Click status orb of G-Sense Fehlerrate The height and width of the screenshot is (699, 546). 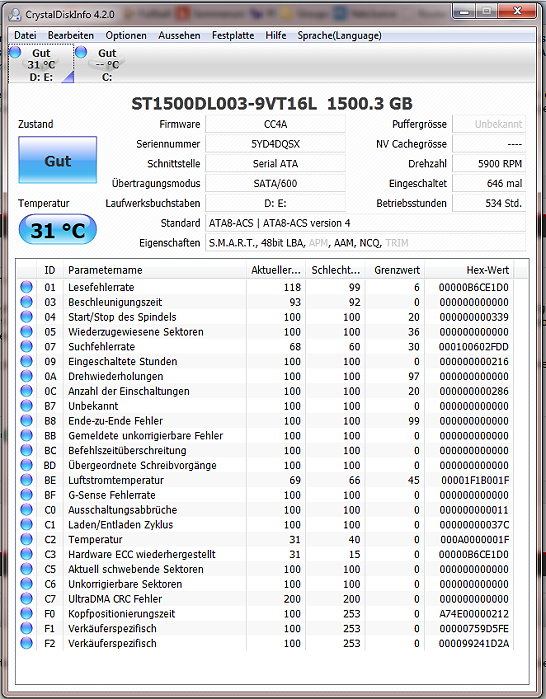(26, 494)
